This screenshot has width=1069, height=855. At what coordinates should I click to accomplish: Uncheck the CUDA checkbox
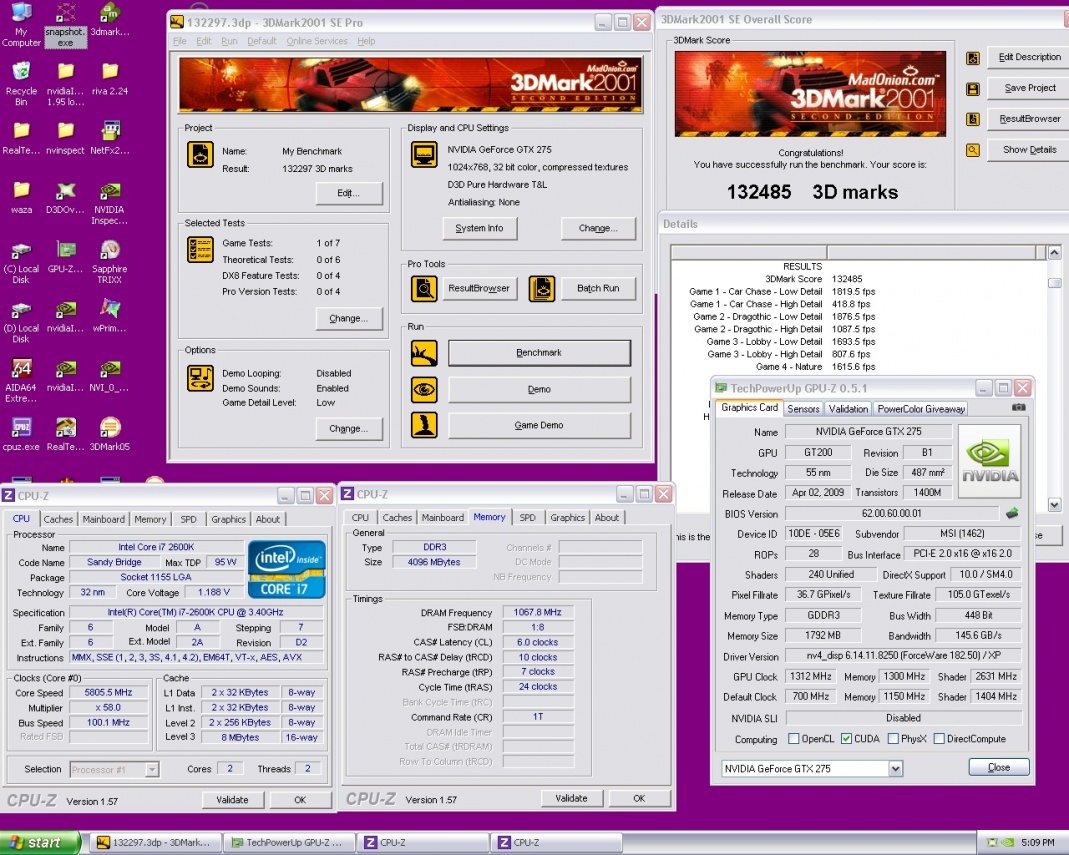pyautogui.click(x=846, y=739)
